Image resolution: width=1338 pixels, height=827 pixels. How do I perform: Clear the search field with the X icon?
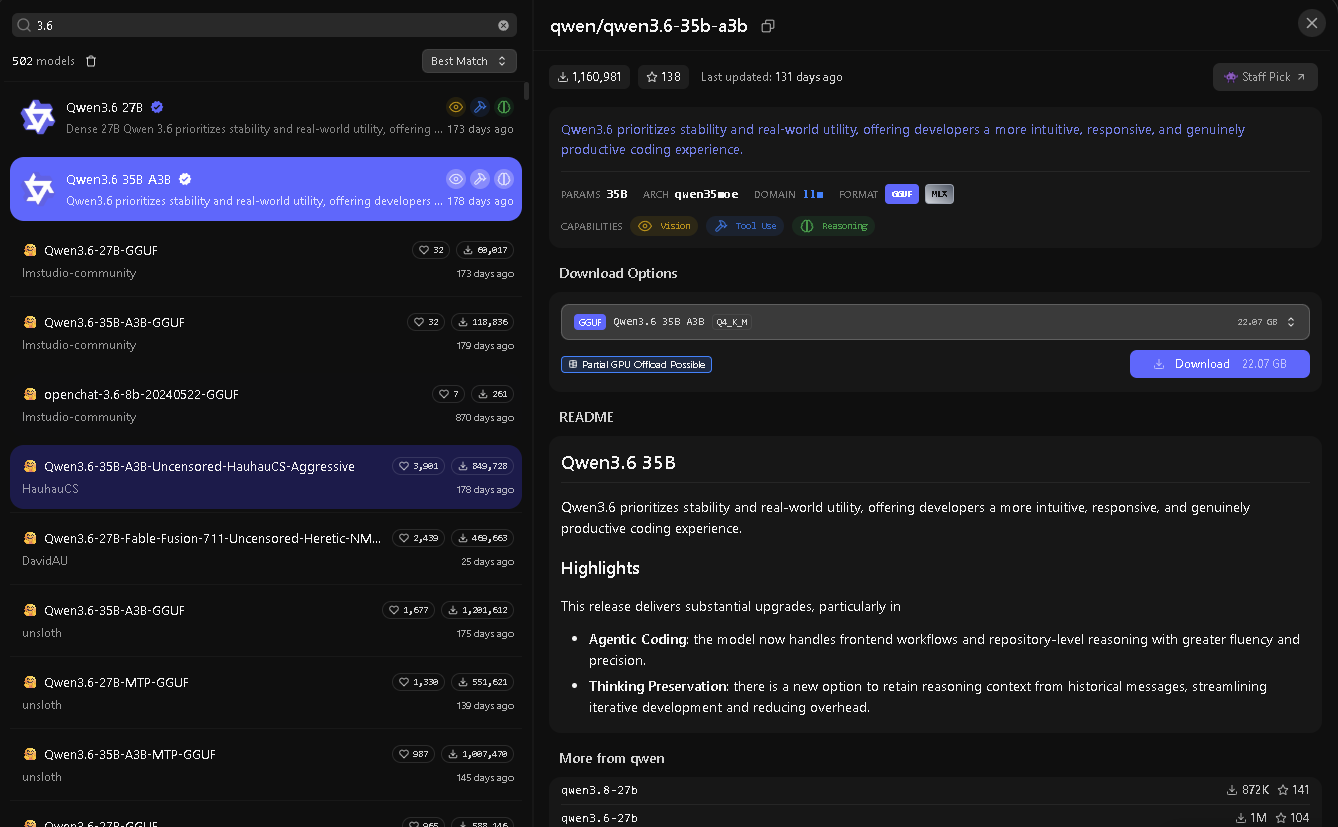click(503, 25)
